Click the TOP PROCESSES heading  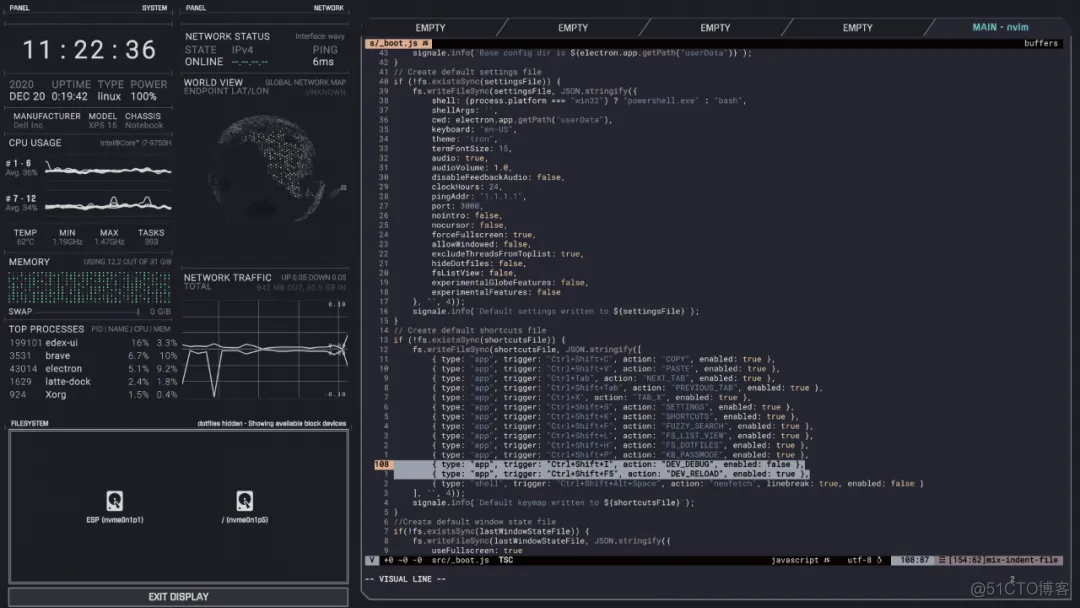(x=46, y=329)
